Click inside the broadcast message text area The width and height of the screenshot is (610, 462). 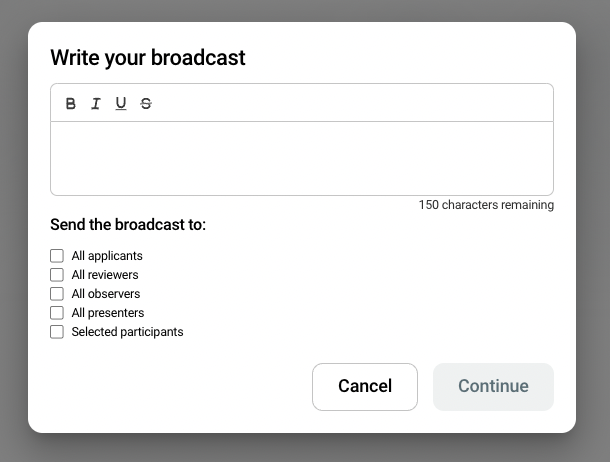click(x=301, y=158)
